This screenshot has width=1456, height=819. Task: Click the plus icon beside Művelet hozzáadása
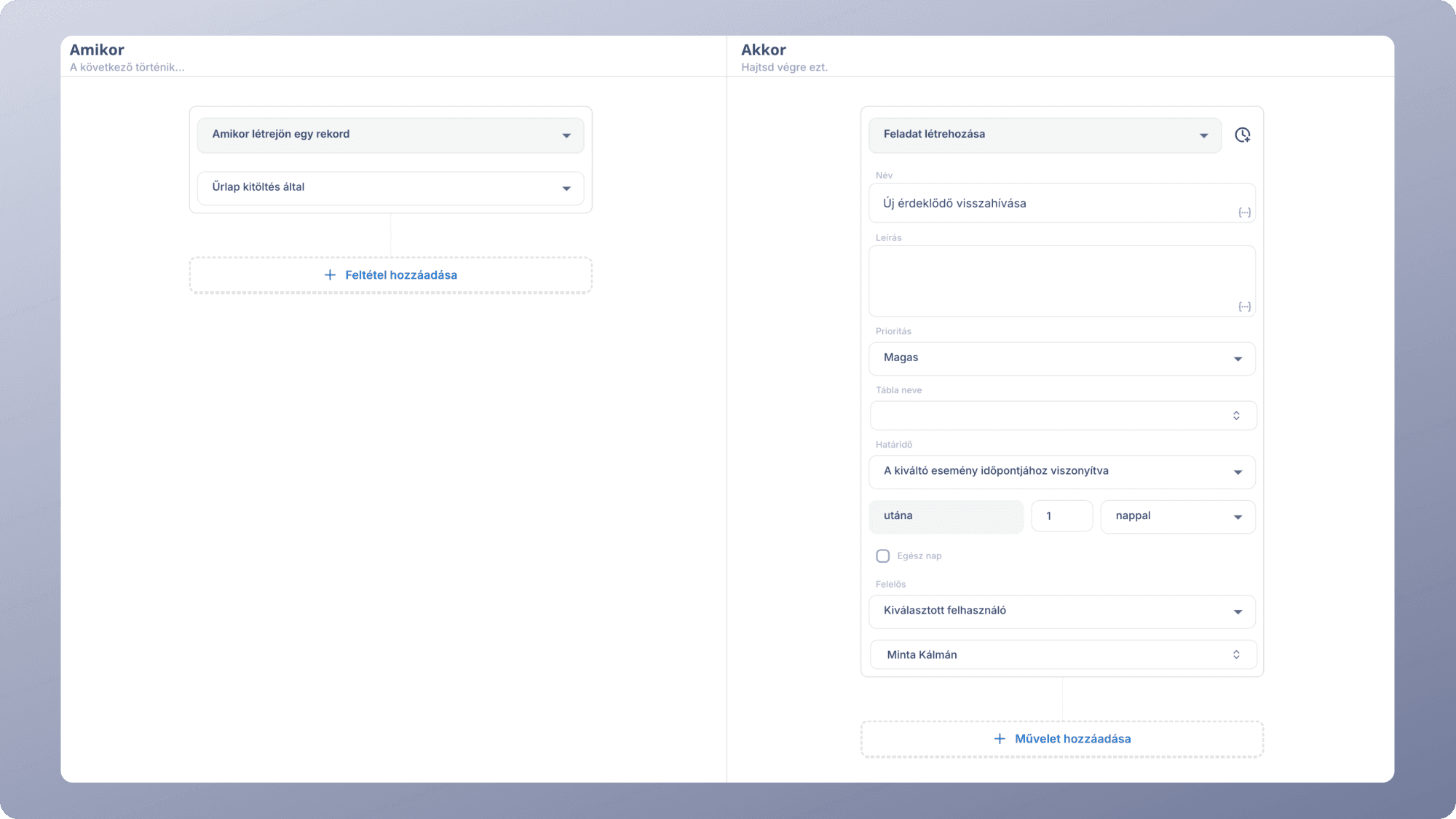pos(1000,739)
